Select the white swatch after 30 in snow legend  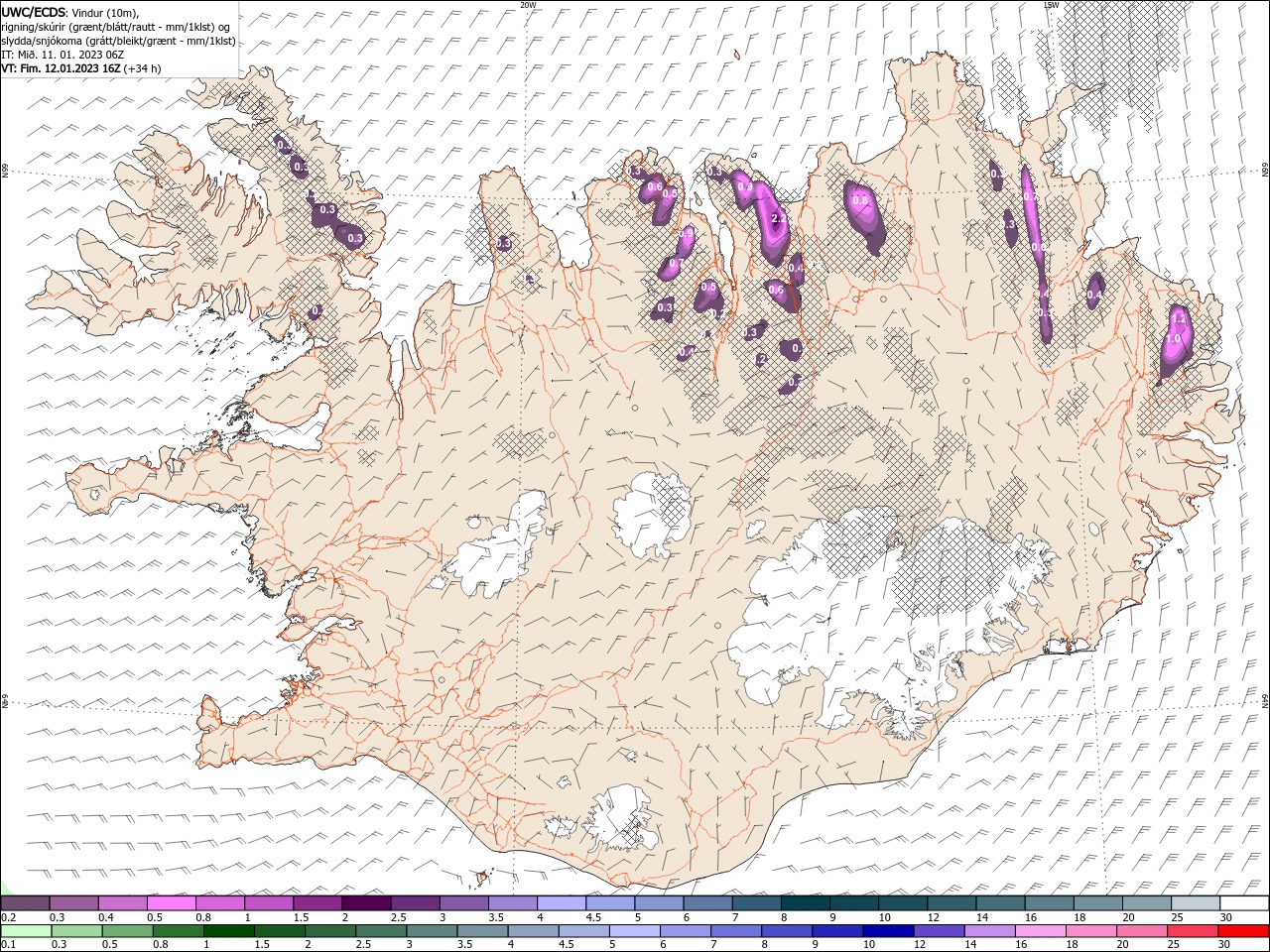tap(1244, 902)
